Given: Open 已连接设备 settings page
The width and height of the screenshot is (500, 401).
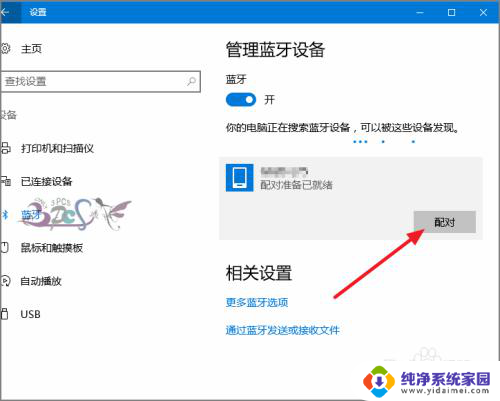Looking at the screenshot, I should (47, 181).
